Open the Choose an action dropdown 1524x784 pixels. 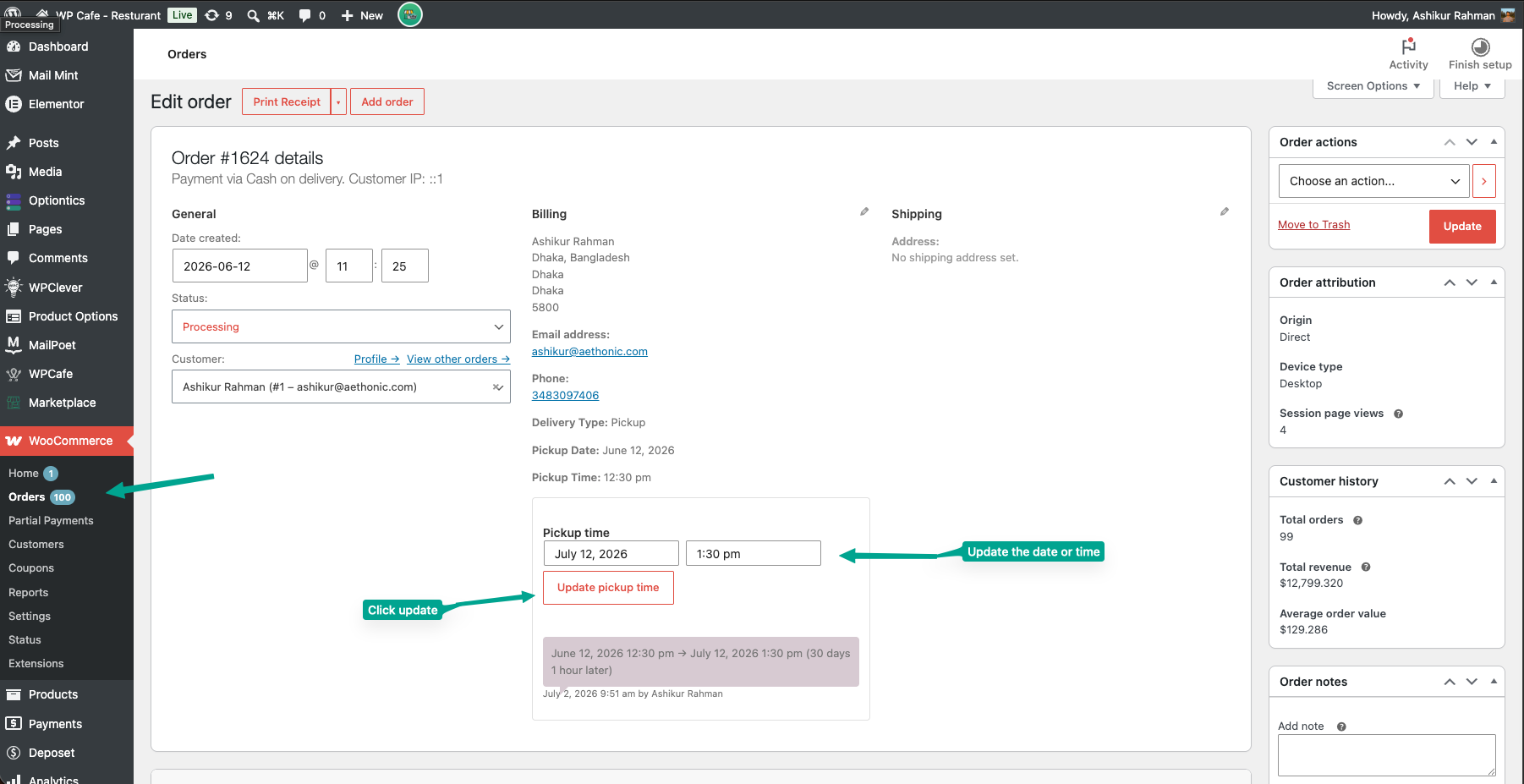pos(1374,181)
